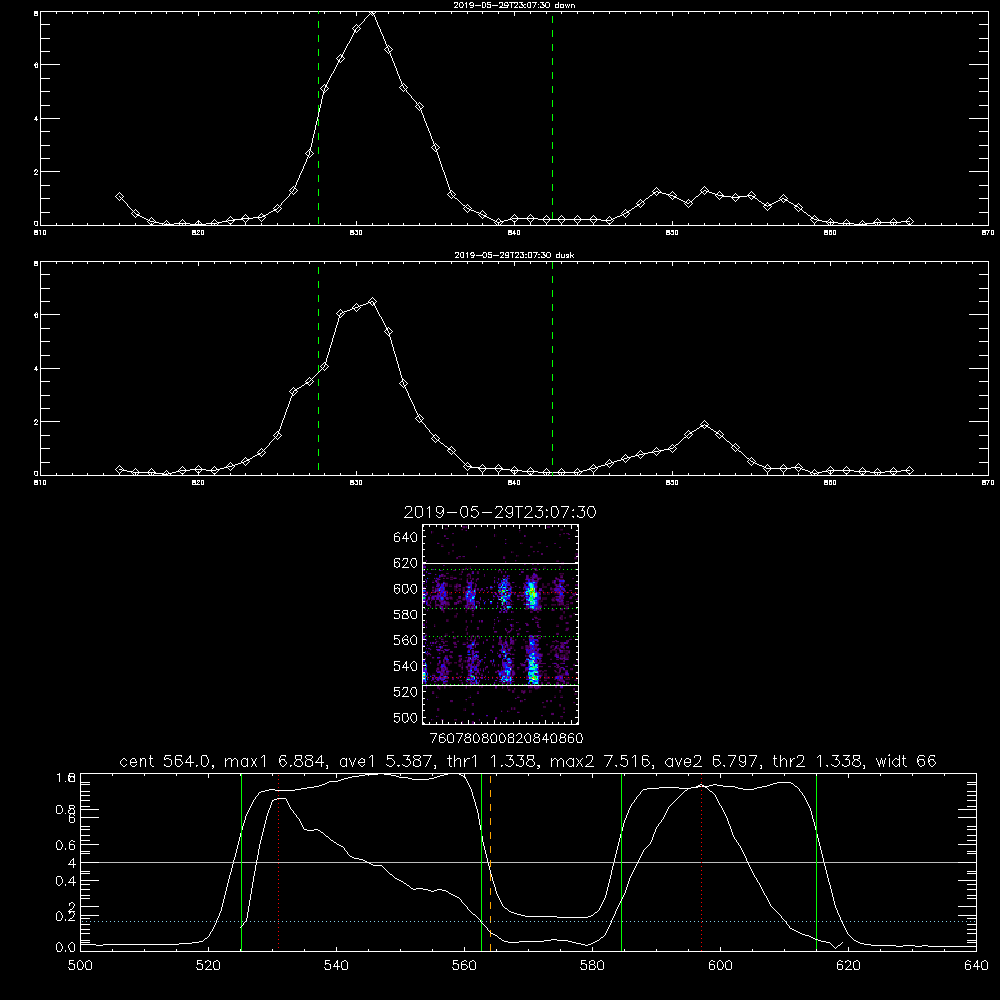The width and height of the screenshot is (1000, 1000).
Task: Click the spectrogram color image thumbnail
Action: (501, 624)
